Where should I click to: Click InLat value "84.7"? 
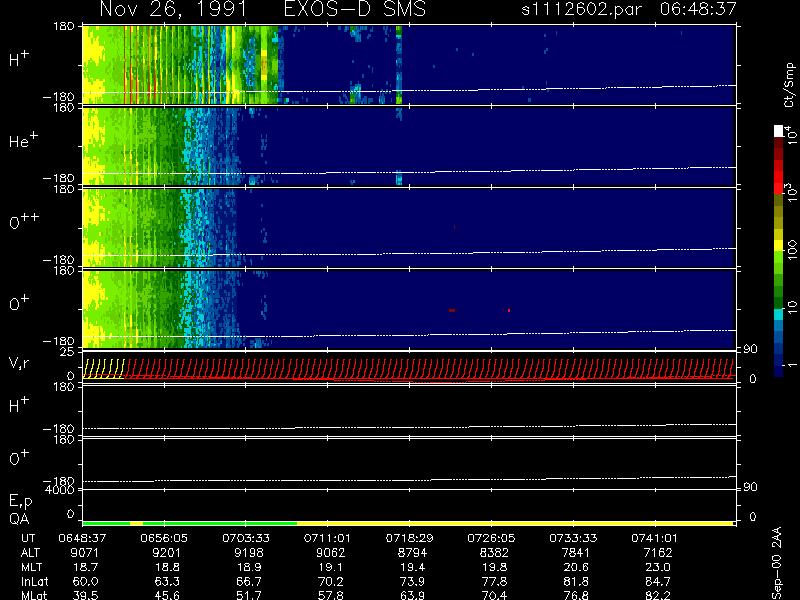[x=658, y=581]
